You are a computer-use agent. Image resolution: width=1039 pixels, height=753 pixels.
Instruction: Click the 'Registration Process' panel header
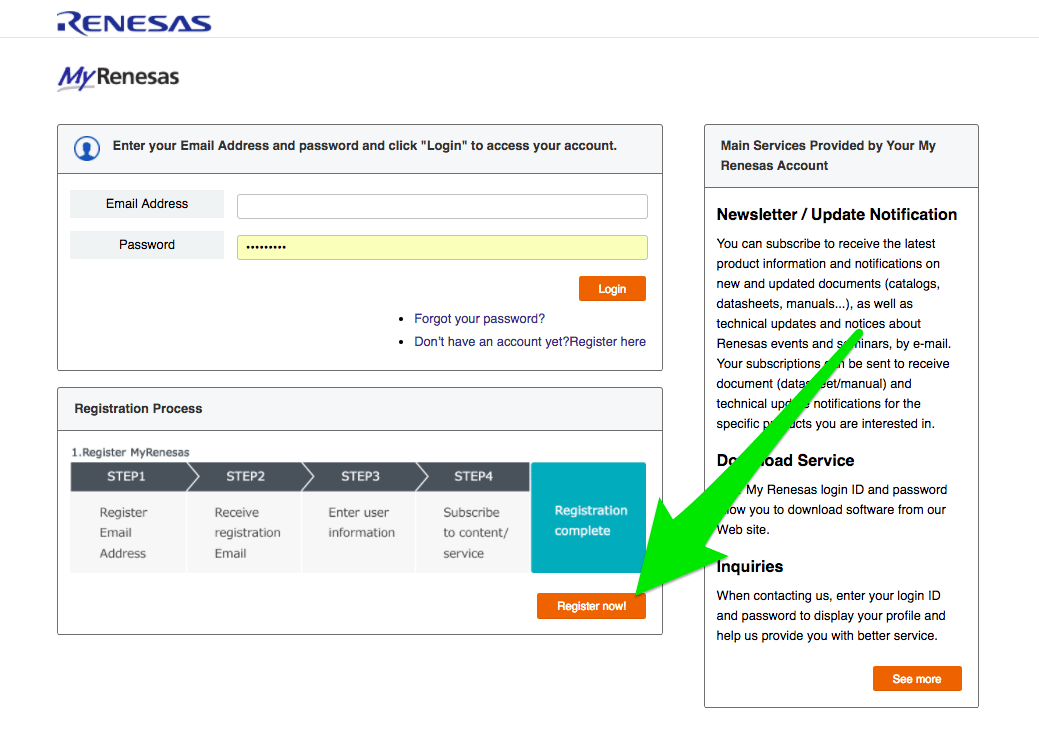[x=138, y=409]
